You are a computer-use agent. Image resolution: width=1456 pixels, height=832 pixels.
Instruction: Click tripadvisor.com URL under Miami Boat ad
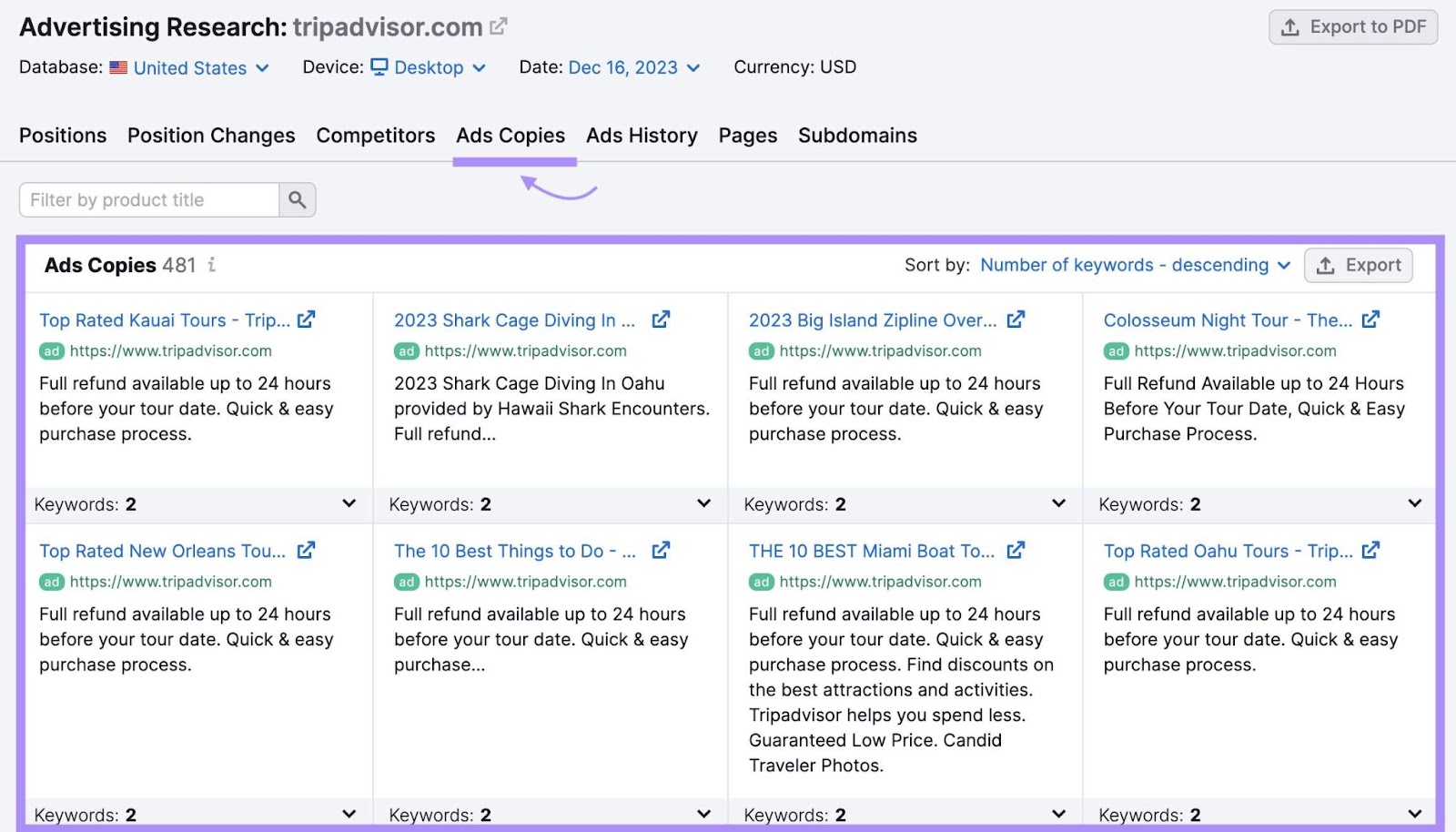881,582
